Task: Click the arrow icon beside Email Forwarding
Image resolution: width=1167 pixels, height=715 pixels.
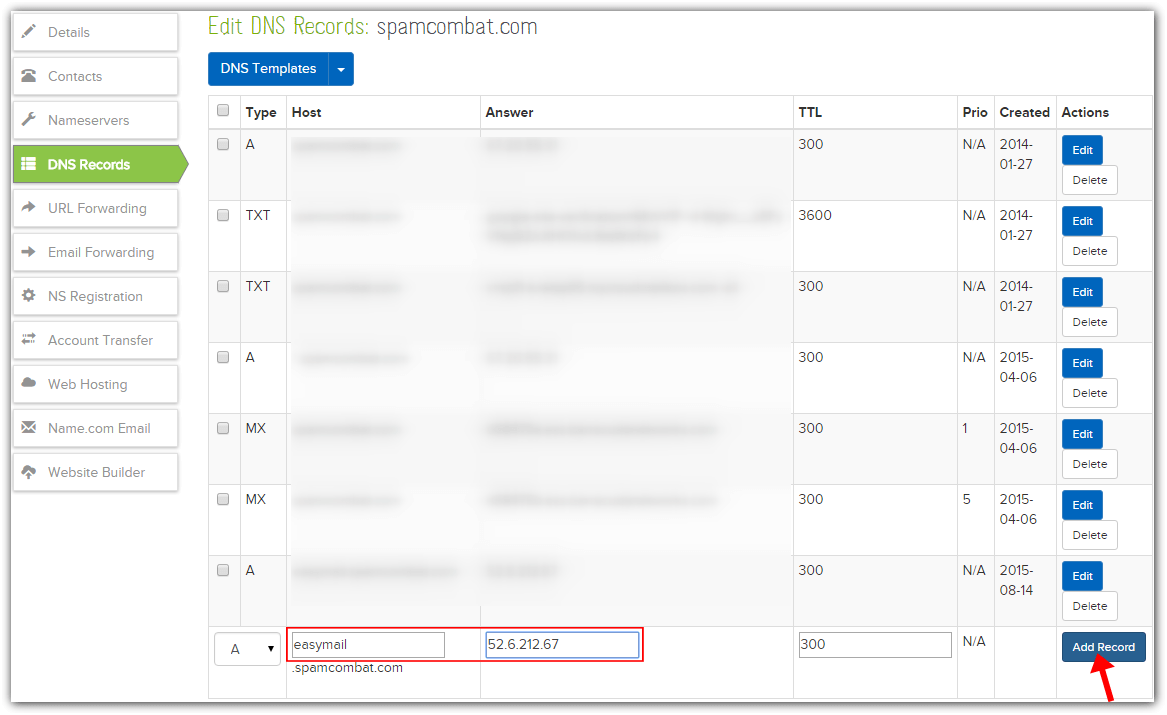Action: (28, 251)
